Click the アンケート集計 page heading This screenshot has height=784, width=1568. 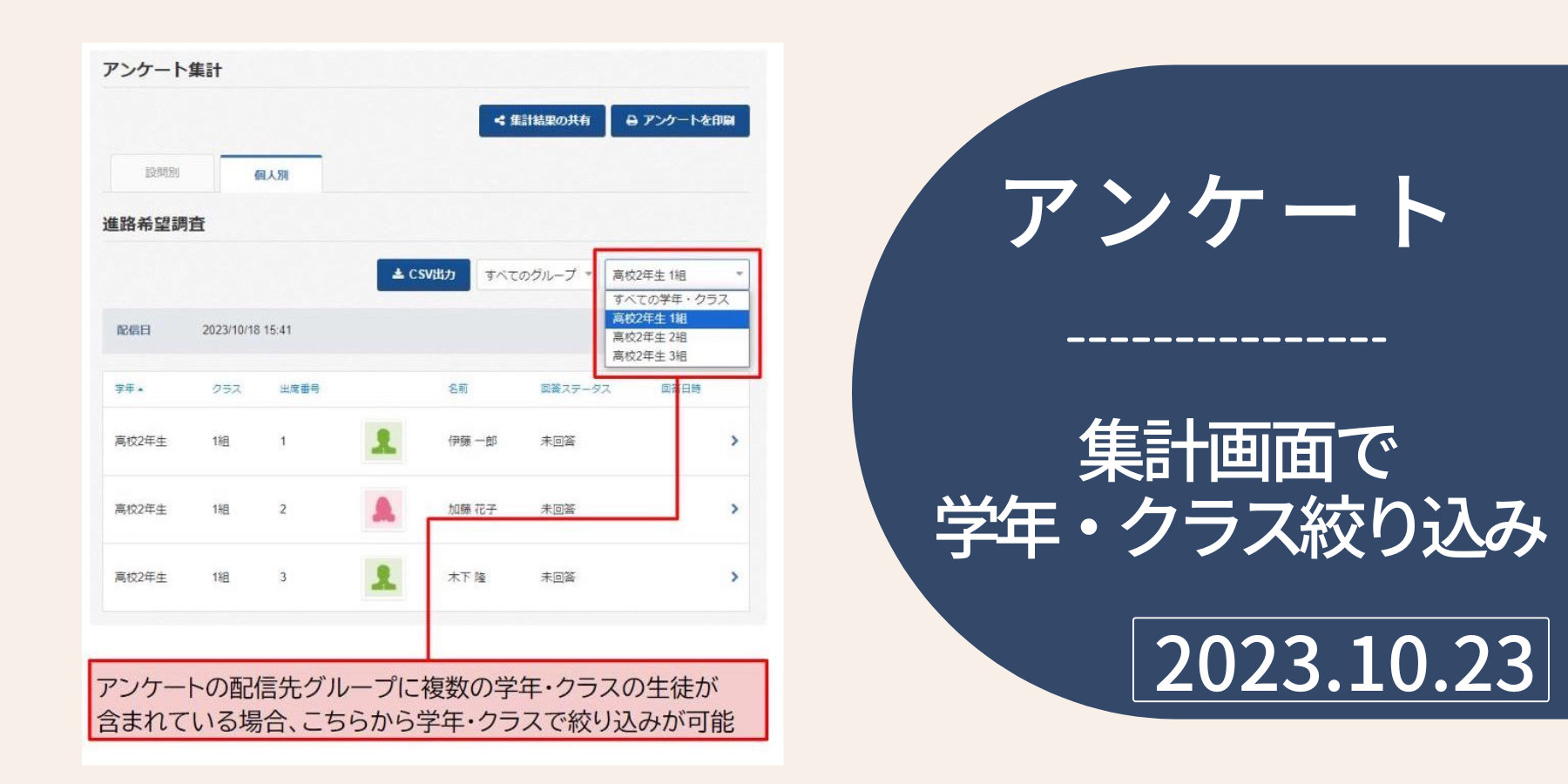coord(162,70)
